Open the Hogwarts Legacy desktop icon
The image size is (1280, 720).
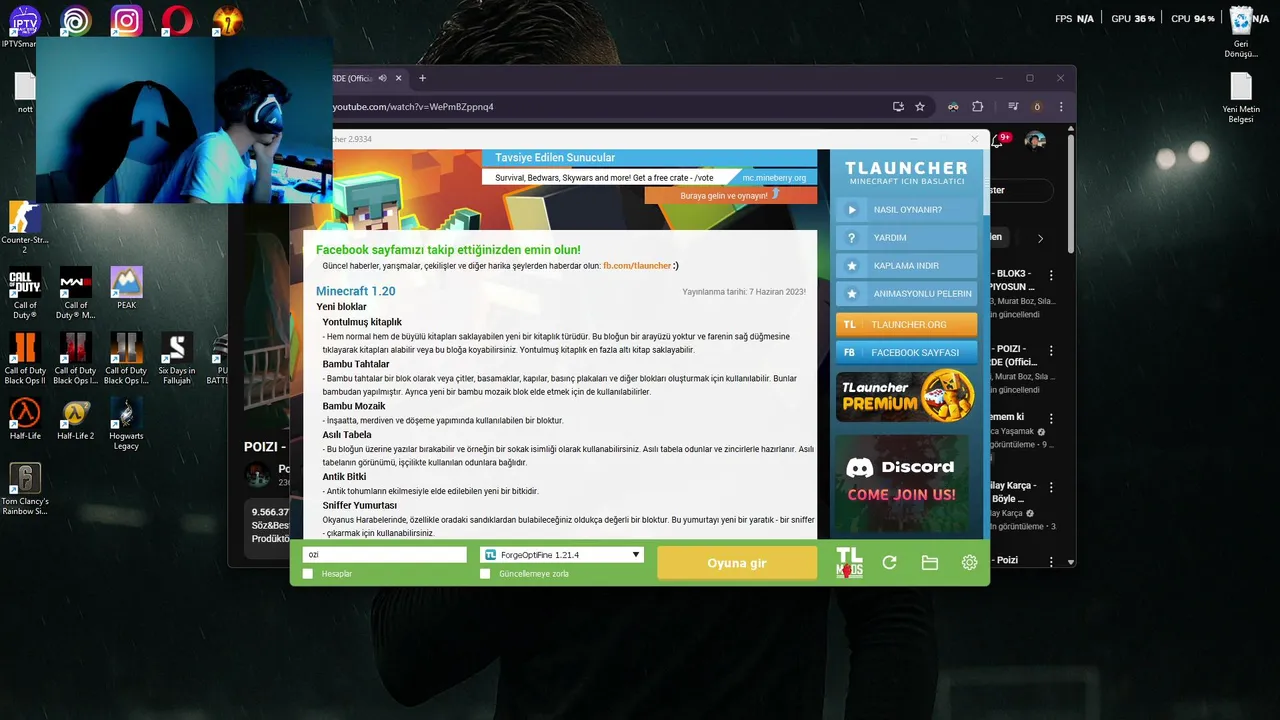click(126, 424)
